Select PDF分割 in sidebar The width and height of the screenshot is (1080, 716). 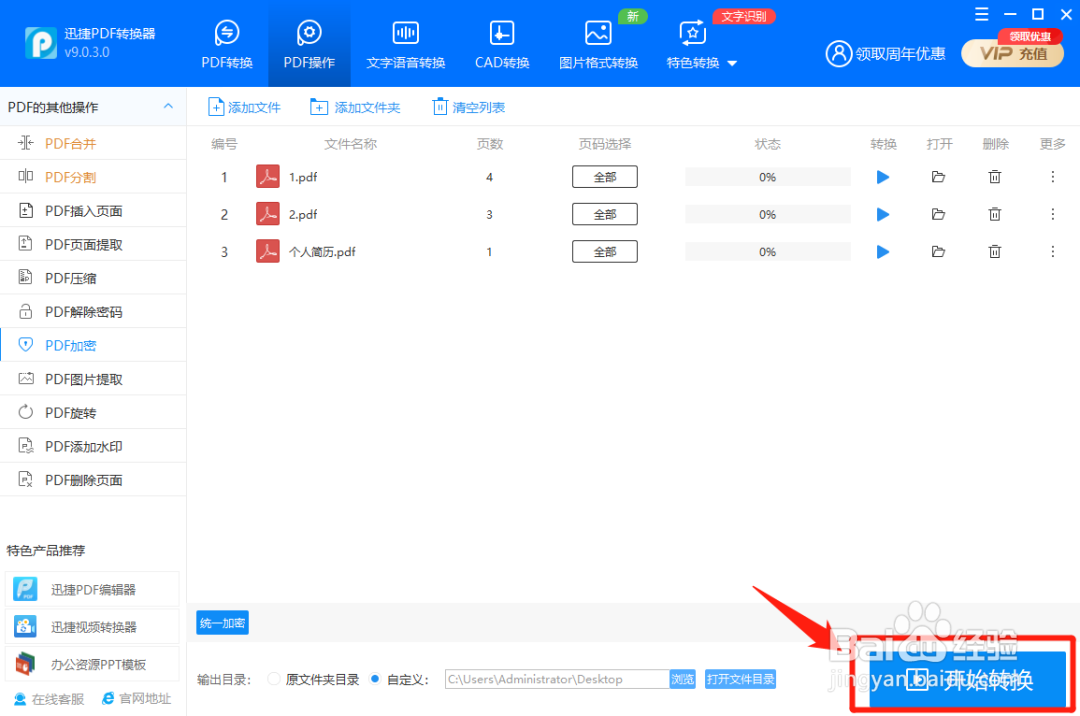point(93,177)
